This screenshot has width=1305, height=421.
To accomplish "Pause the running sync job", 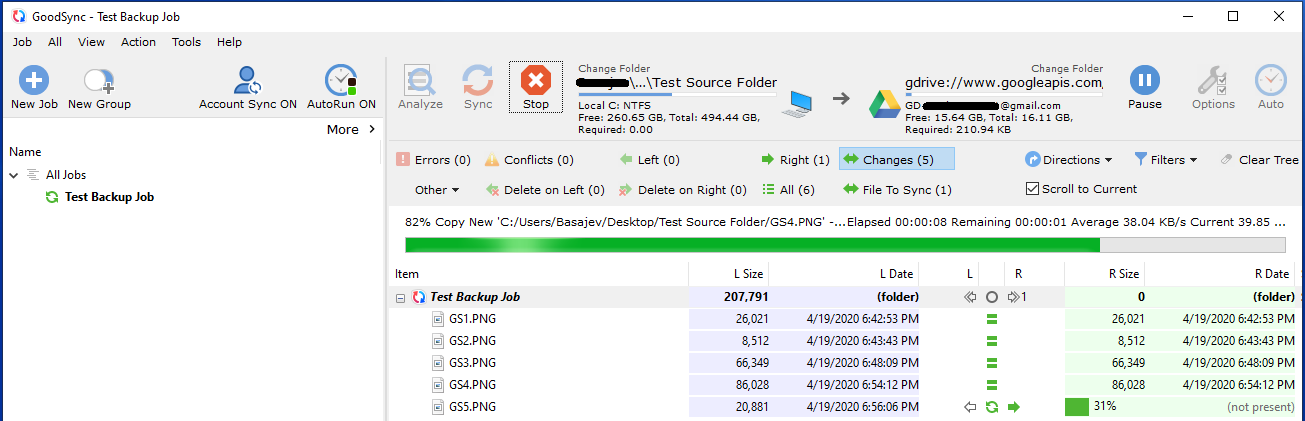I will point(1145,81).
